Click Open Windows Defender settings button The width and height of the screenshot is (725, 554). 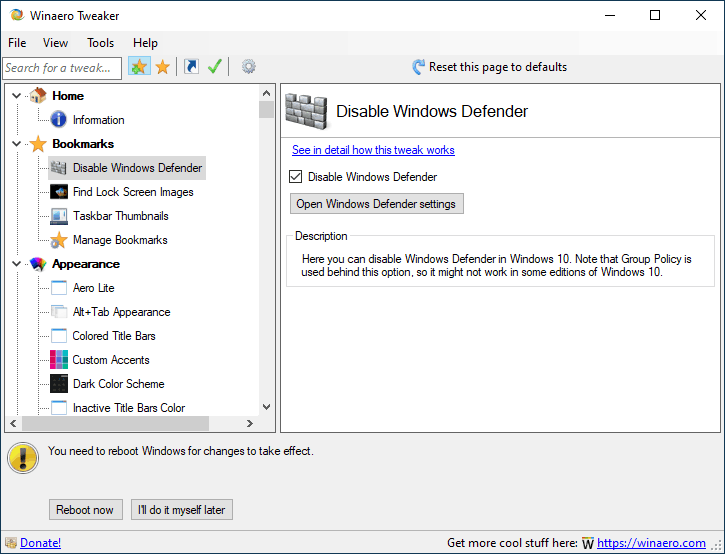coord(377,204)
